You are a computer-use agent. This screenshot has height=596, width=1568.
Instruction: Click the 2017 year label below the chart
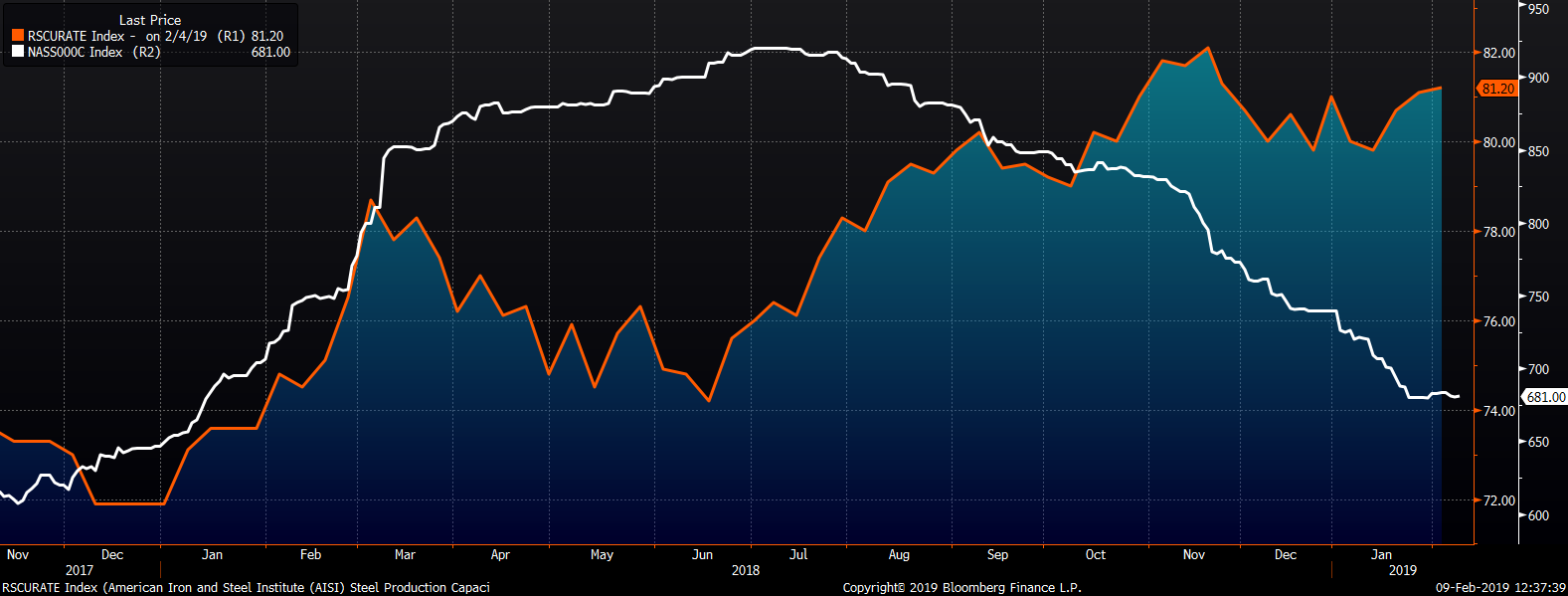pos(79,570)
